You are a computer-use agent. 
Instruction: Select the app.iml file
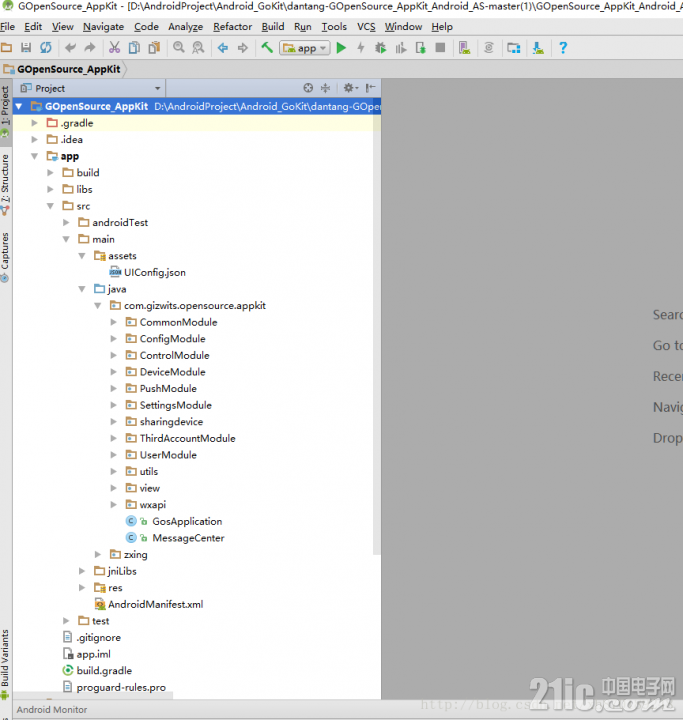click(x=87, y=654)
